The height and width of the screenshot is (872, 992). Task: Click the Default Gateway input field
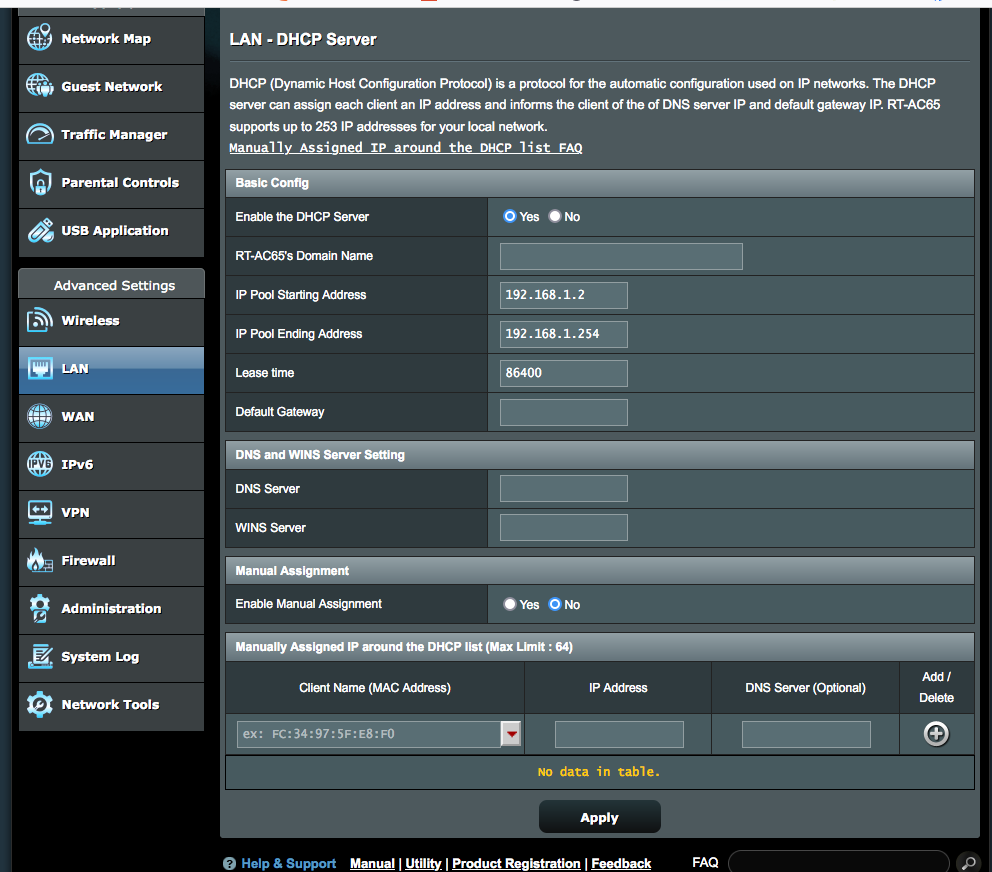click(563, 412)
